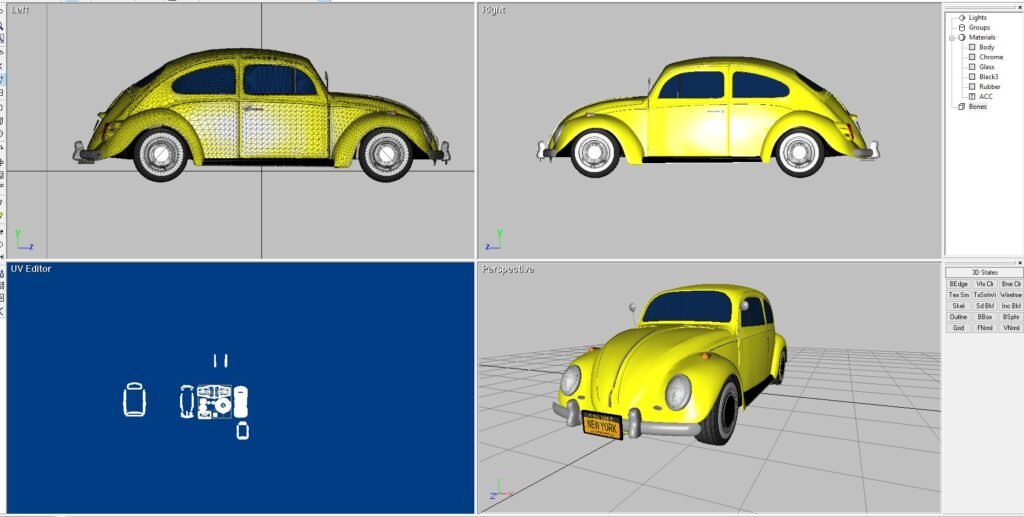Enable the Outline display state

pyautogui.click(x=958, y=316)
